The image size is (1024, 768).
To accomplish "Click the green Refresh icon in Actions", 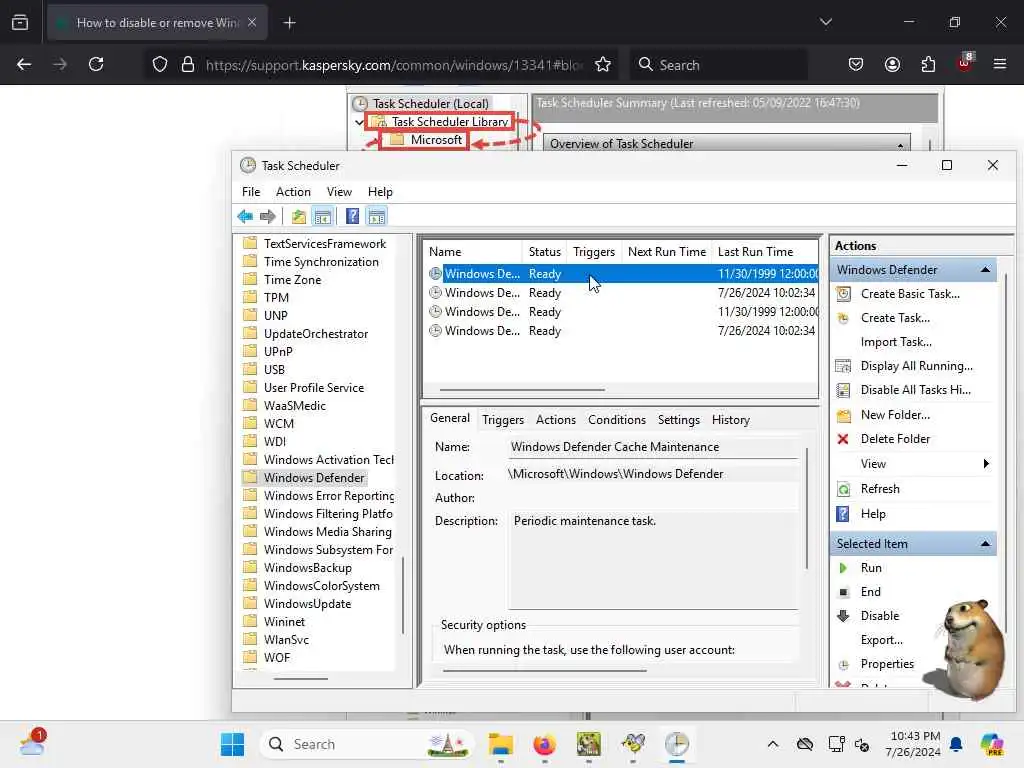I will [844, 489].
